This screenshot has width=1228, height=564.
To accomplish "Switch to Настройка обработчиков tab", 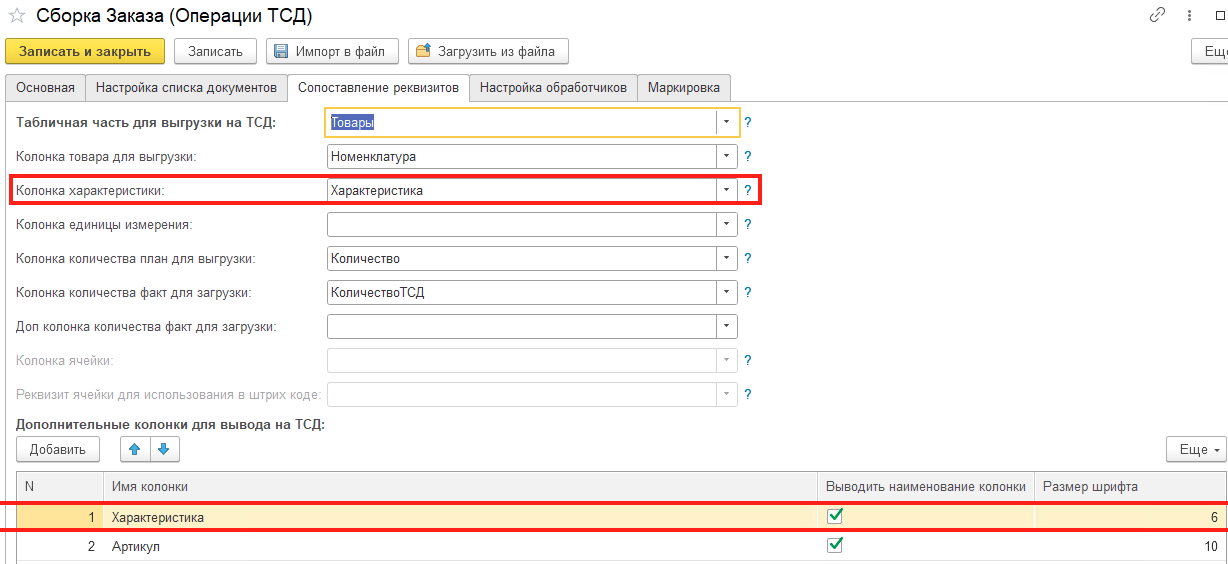I will [x=553, y=88].
